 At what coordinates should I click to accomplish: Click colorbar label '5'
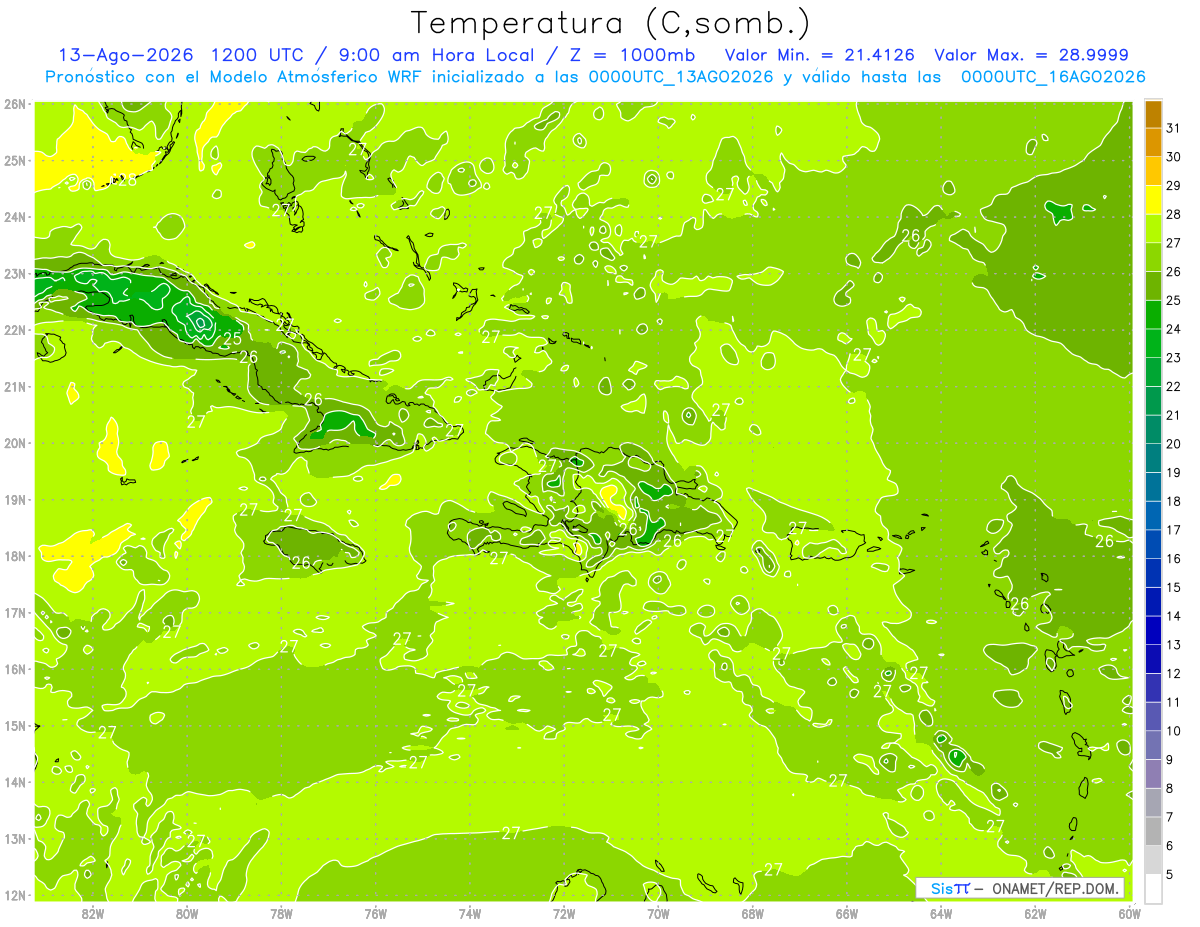click(x=1170, y=874)
